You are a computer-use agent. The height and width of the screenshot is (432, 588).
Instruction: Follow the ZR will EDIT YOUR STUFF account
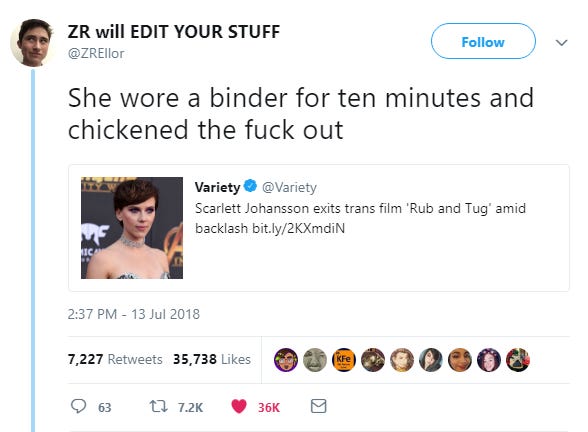(483, 41)
